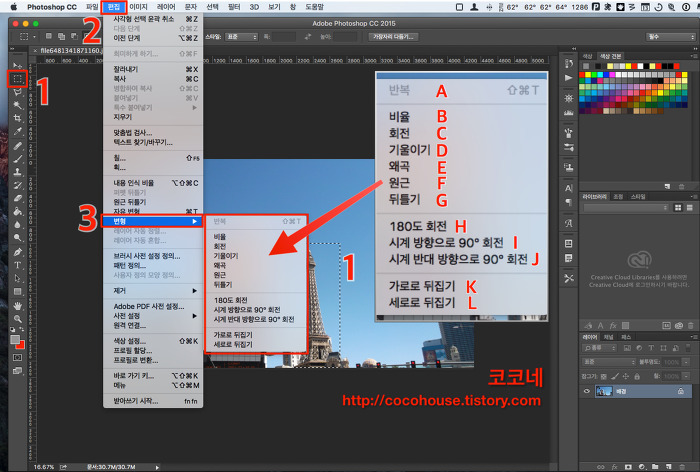Select the Path Selection tool
Viewport: 700px width, 472px height.
coord(17,278)
